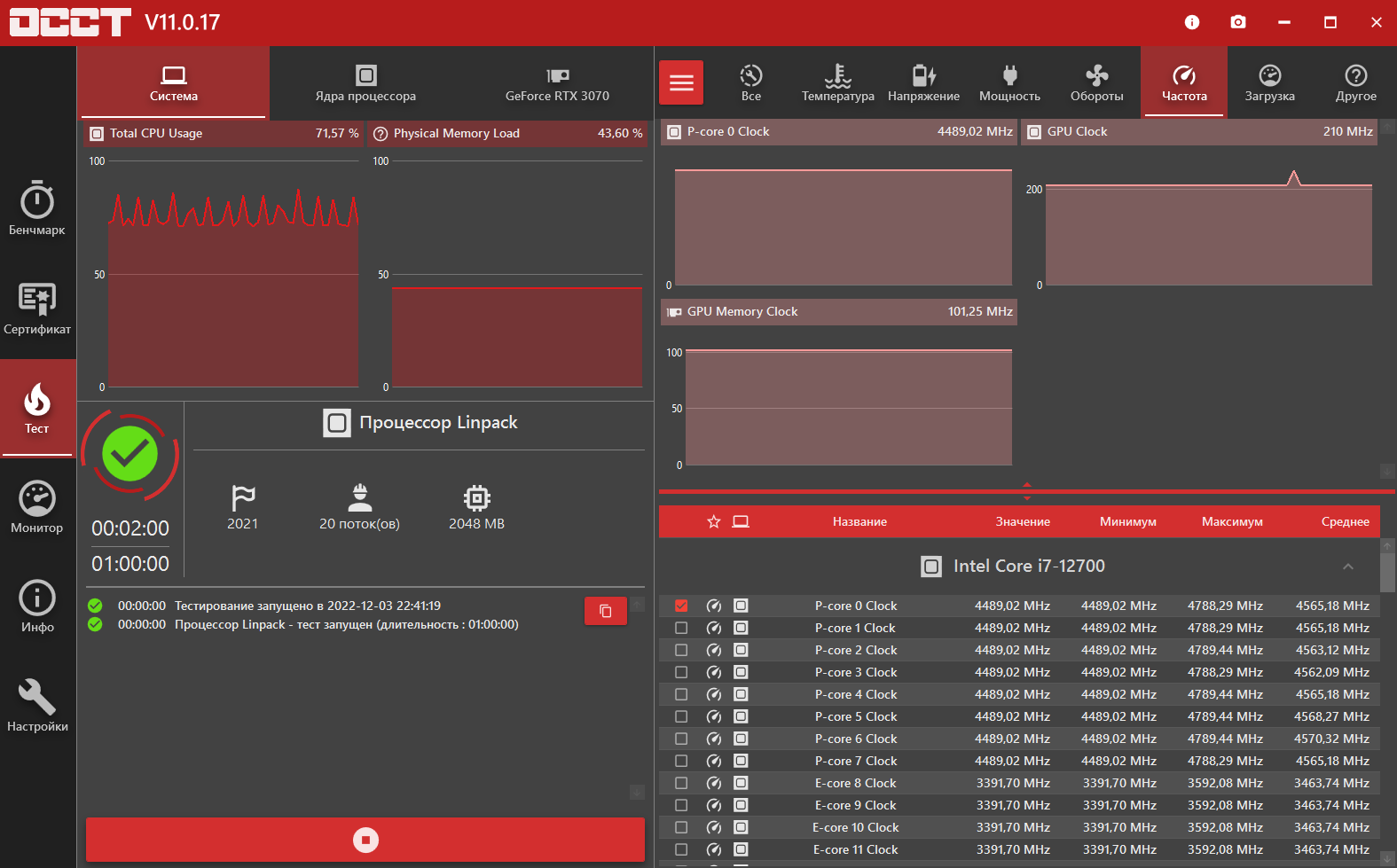
Task: Click the green test status checkmark
Action: 130,454
